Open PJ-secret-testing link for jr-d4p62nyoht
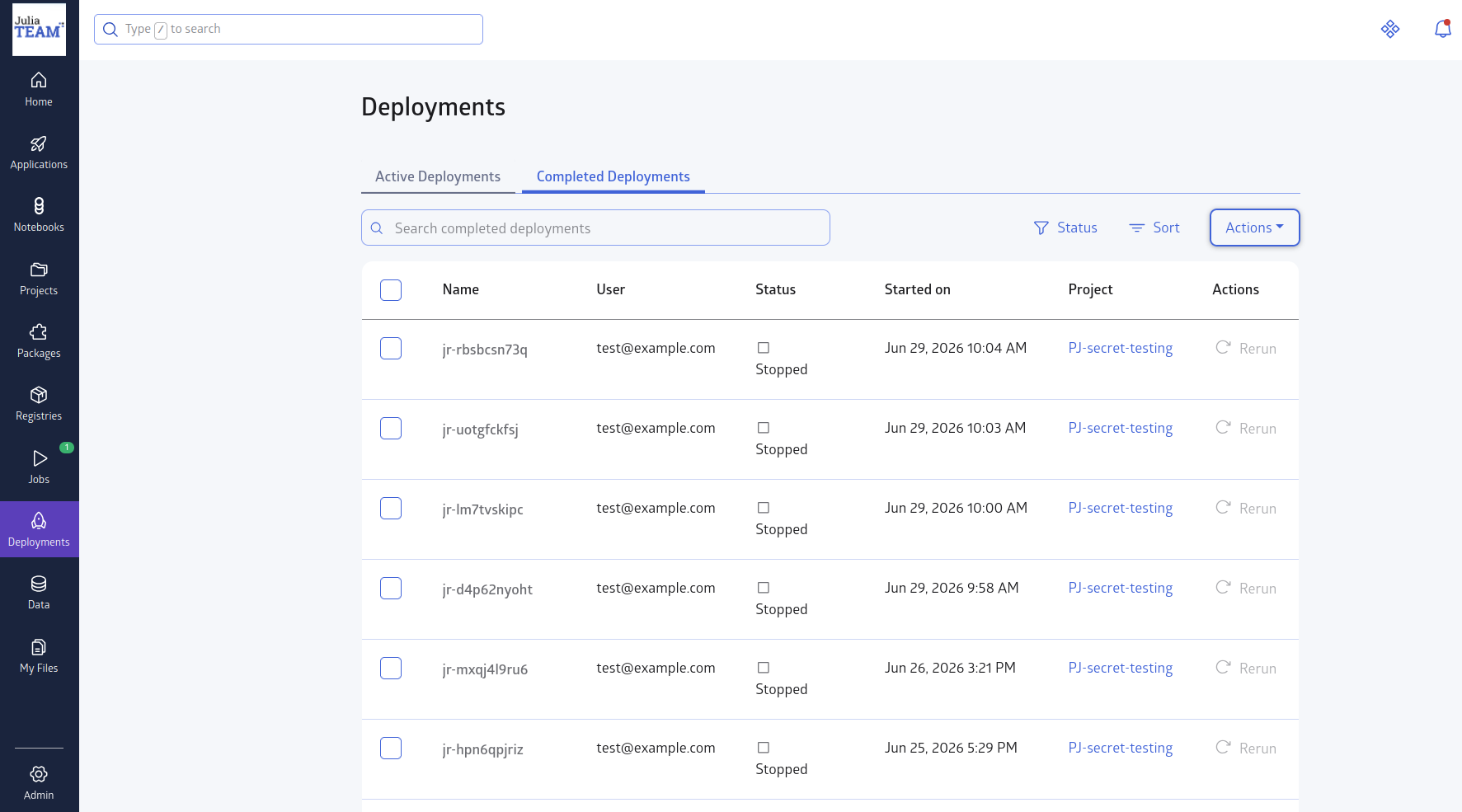 (x=1120, y=588)
